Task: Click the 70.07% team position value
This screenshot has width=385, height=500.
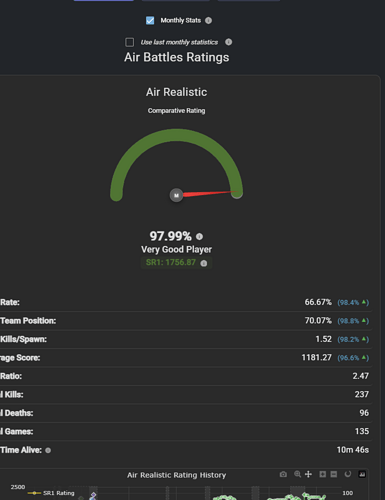Action: pos(318,321)
